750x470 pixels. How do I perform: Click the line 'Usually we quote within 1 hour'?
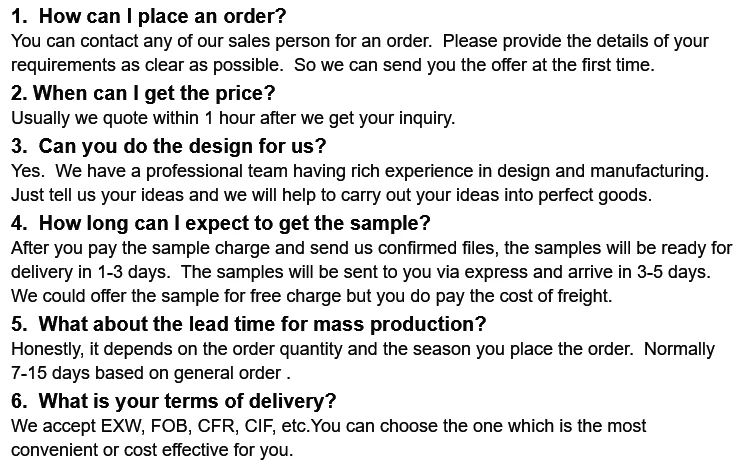[233, 118]
